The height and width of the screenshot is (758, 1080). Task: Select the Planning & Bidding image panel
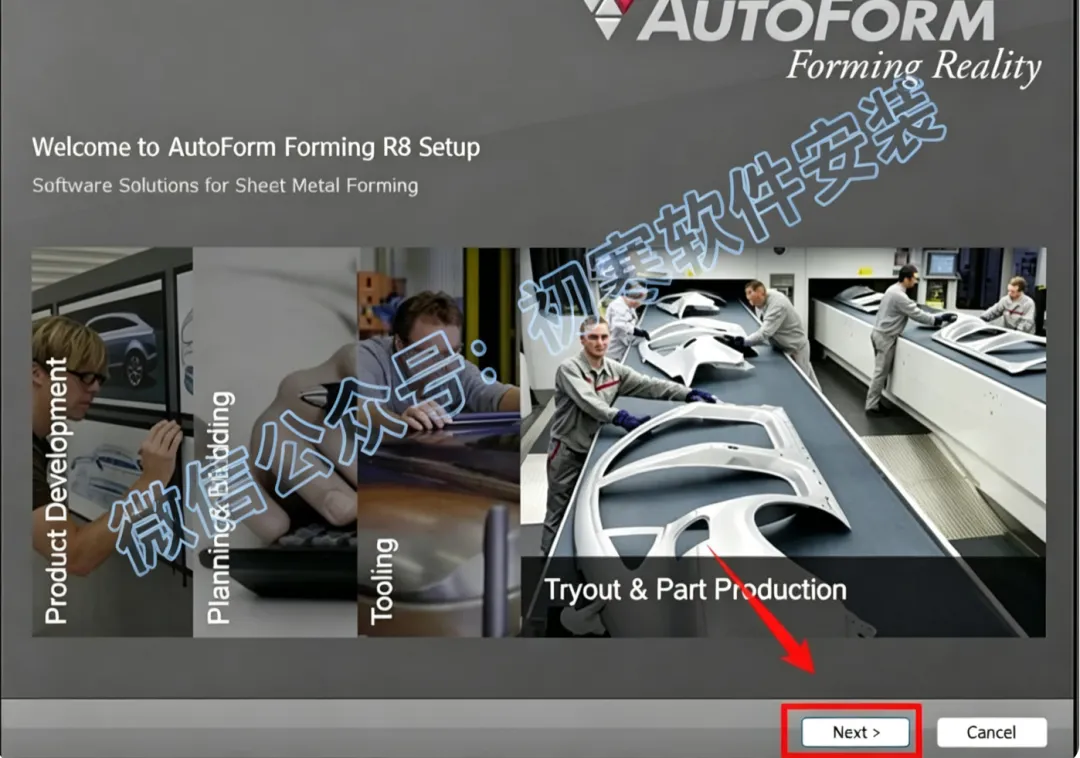pos(276,442)
